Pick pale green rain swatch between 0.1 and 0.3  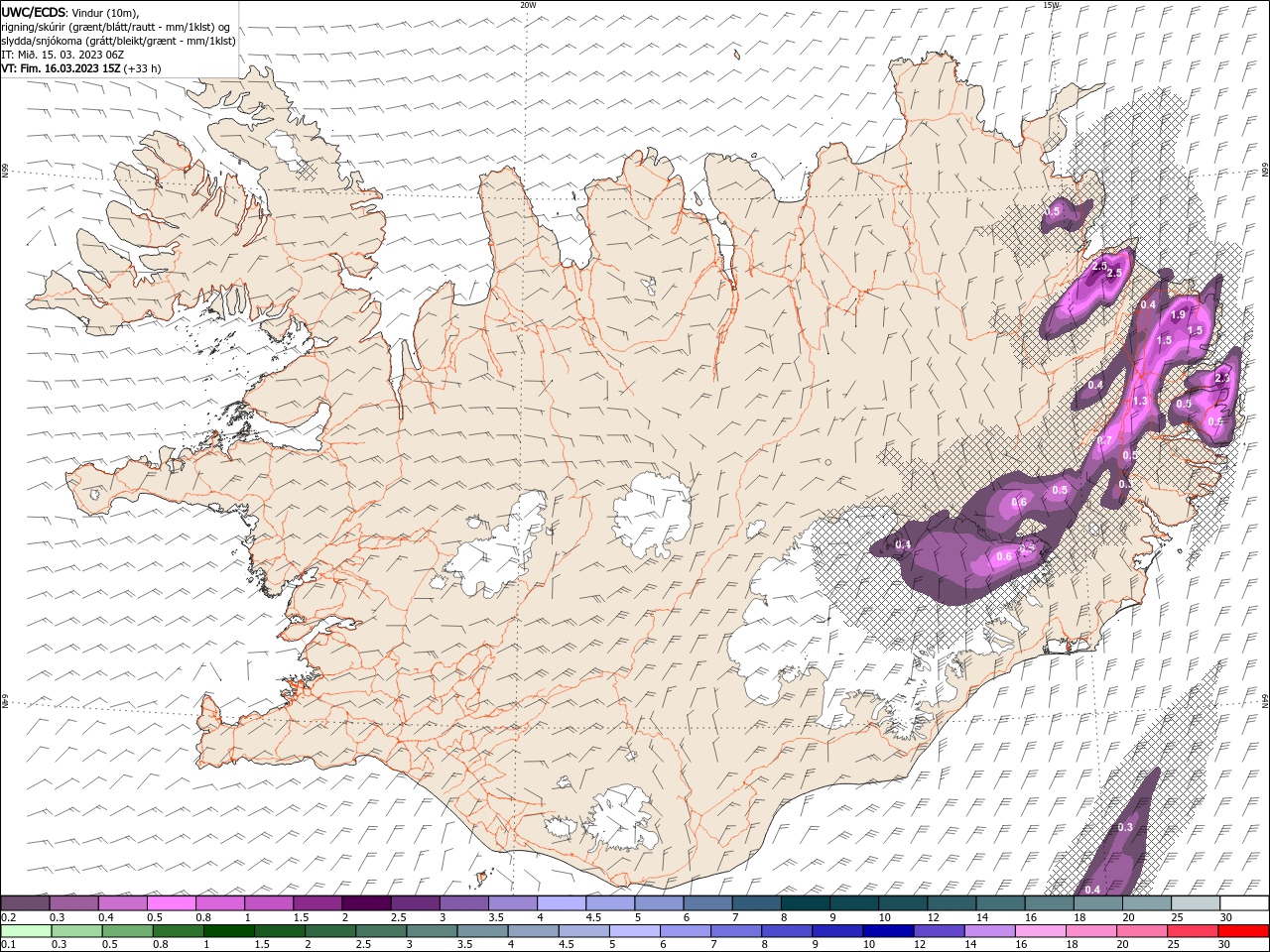(x=26, y=931)
